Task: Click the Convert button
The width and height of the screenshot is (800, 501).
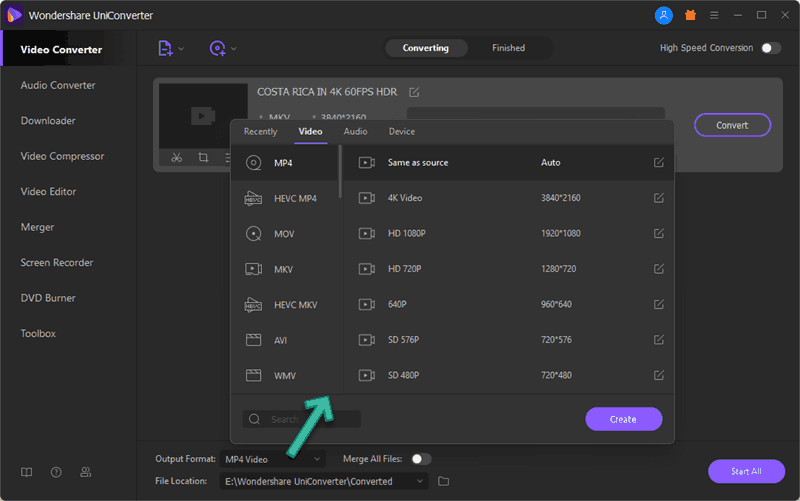Action: tap(732, 125)
